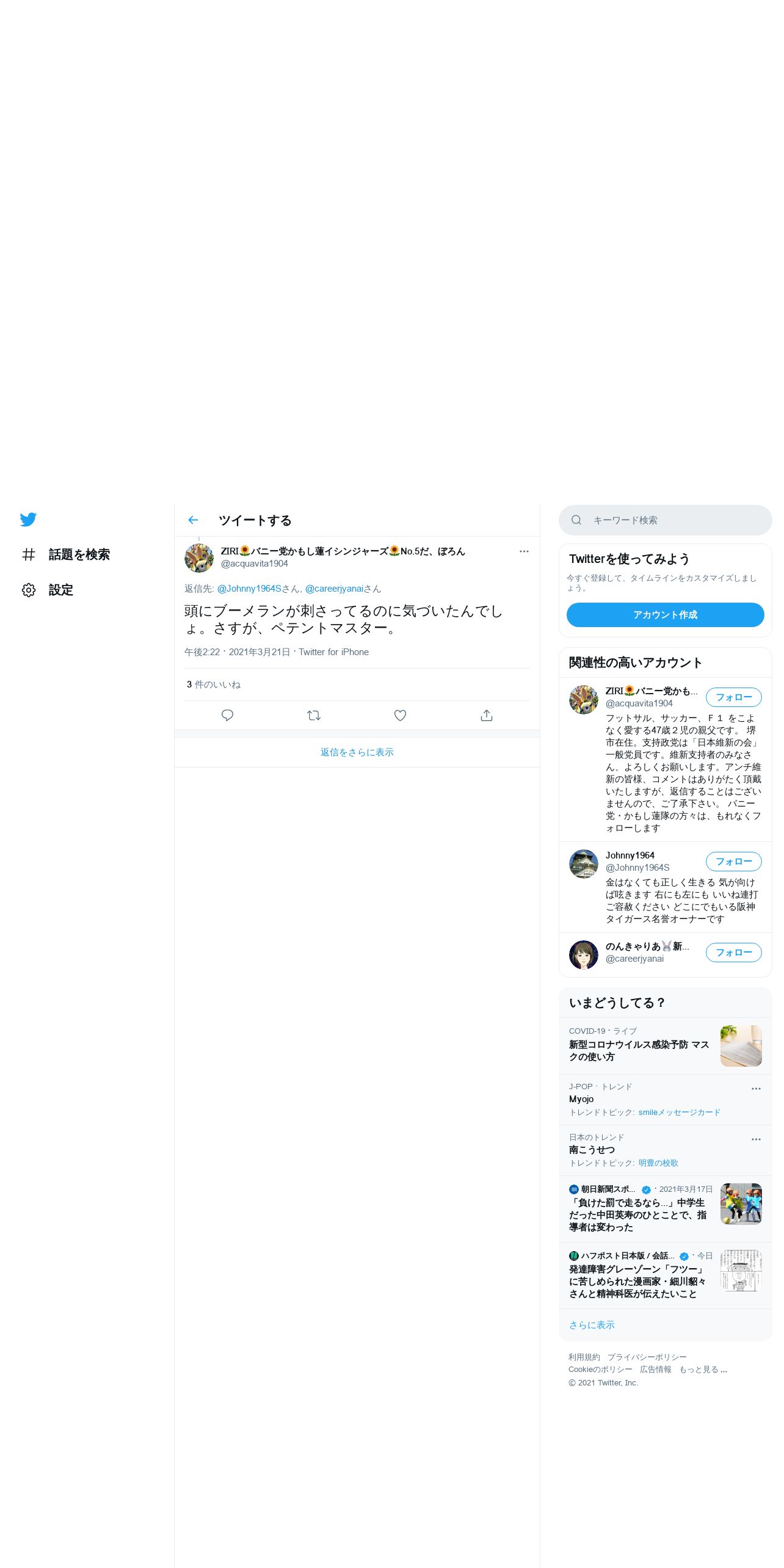This screenshot has width=784, height=1568.
Task: Open more options for the Myojo trend
Action: pos(756,1089)
